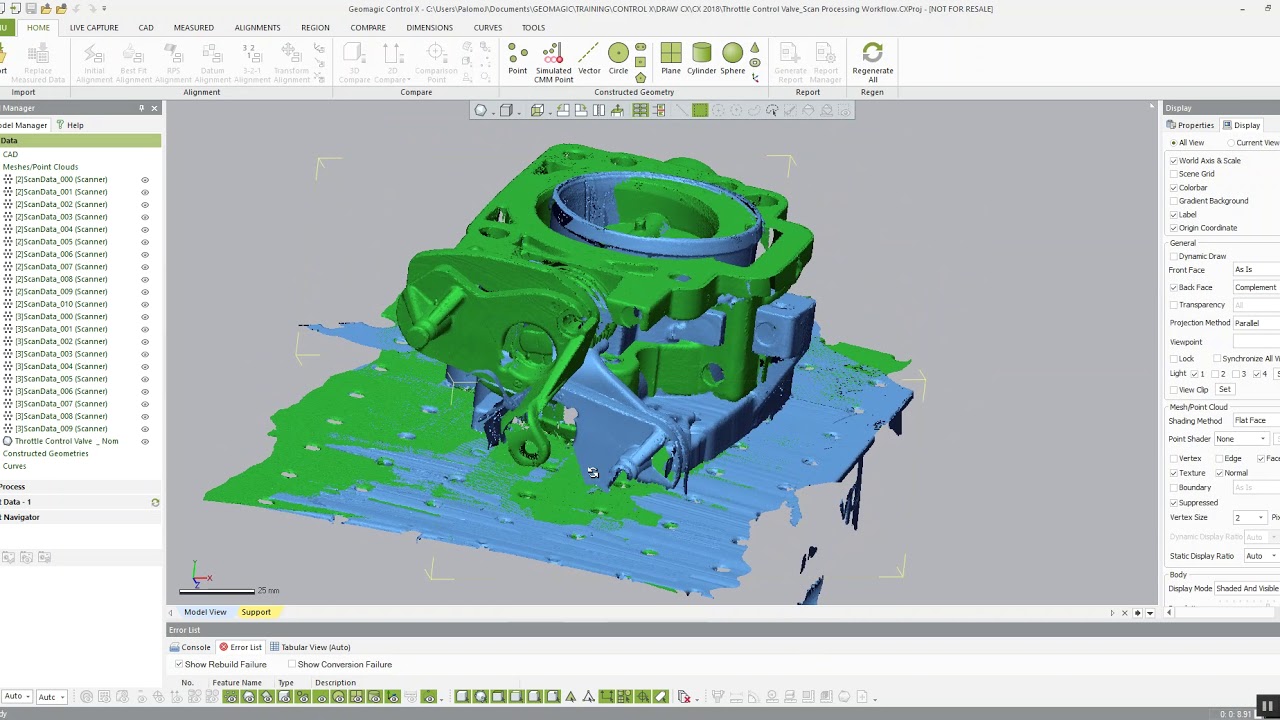Screen dimensions: 1280x720
Task: Open the Shading Method dropdown
Action: pos(1256,421)
